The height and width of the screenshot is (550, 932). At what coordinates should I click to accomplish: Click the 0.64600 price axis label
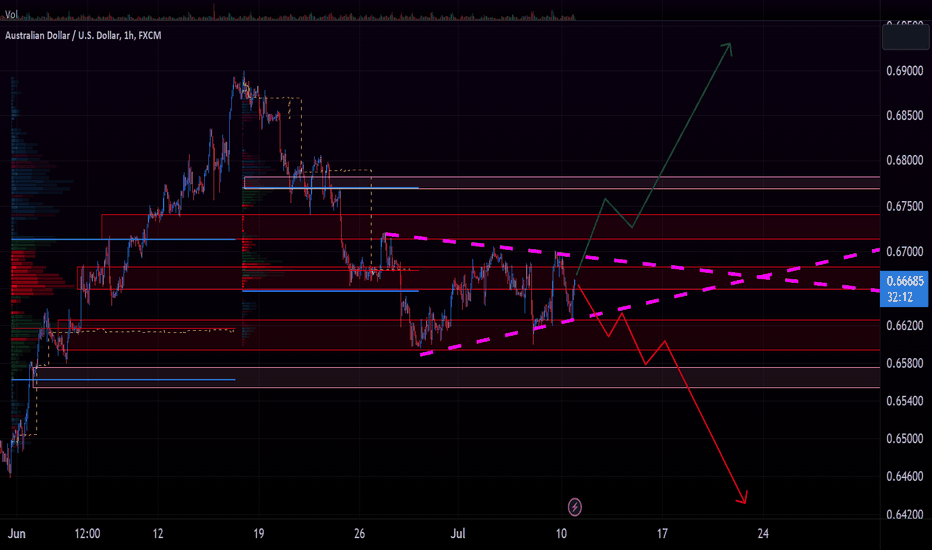[x=905, y=476]
